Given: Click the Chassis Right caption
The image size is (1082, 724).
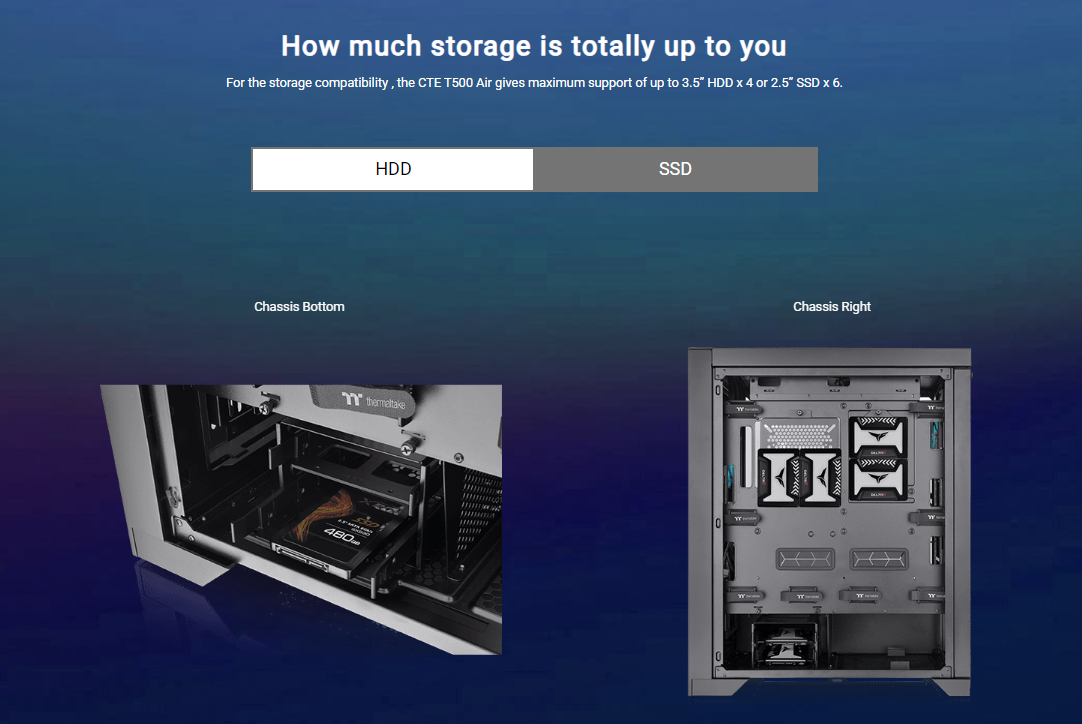Looking at the screenshot, I should [832, 306].
